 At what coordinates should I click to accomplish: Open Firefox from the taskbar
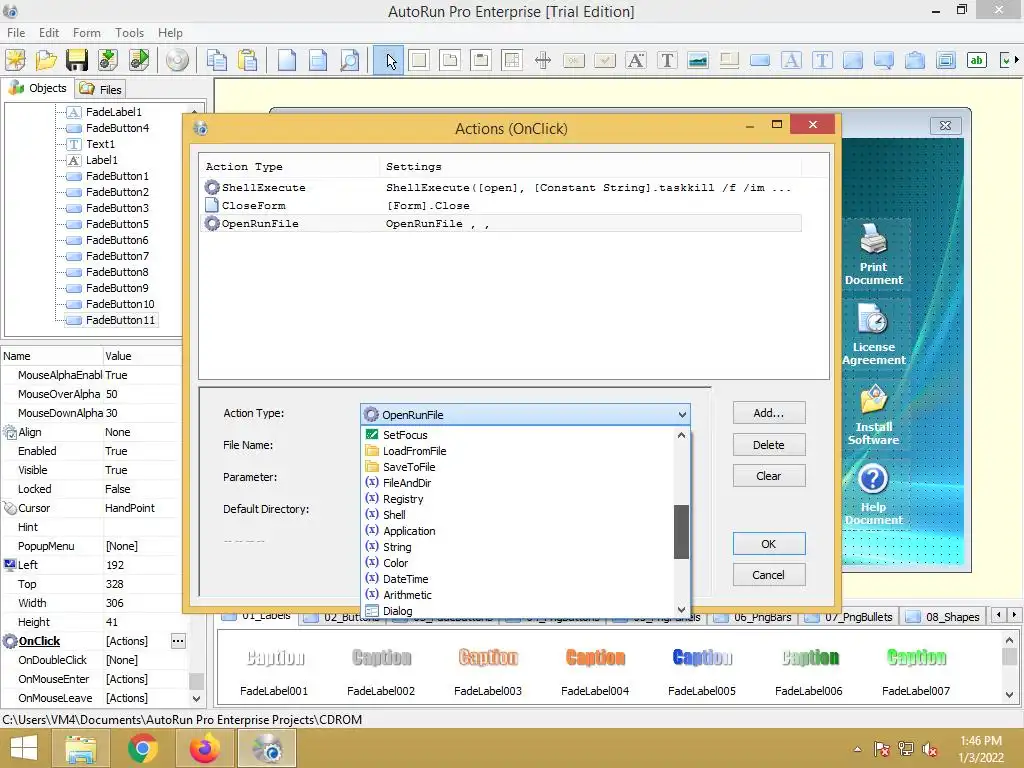pos(204,748)
